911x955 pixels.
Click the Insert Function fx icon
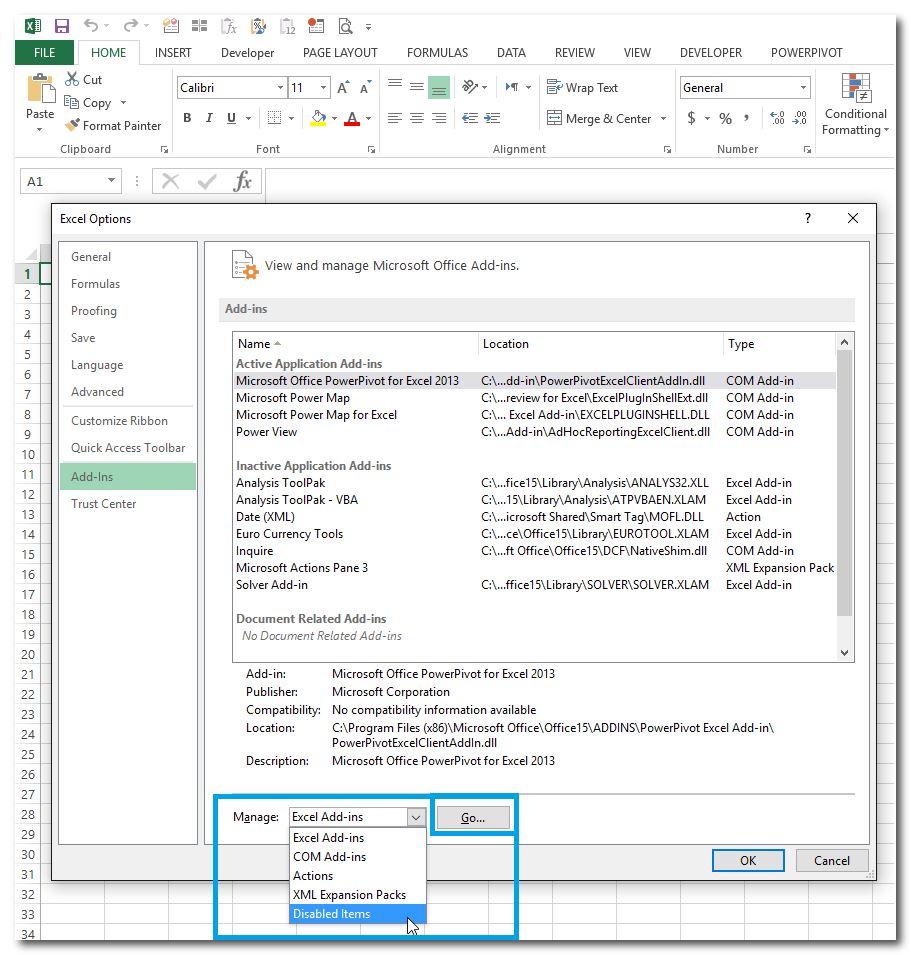pyautogui.click(x=242, y=181)
